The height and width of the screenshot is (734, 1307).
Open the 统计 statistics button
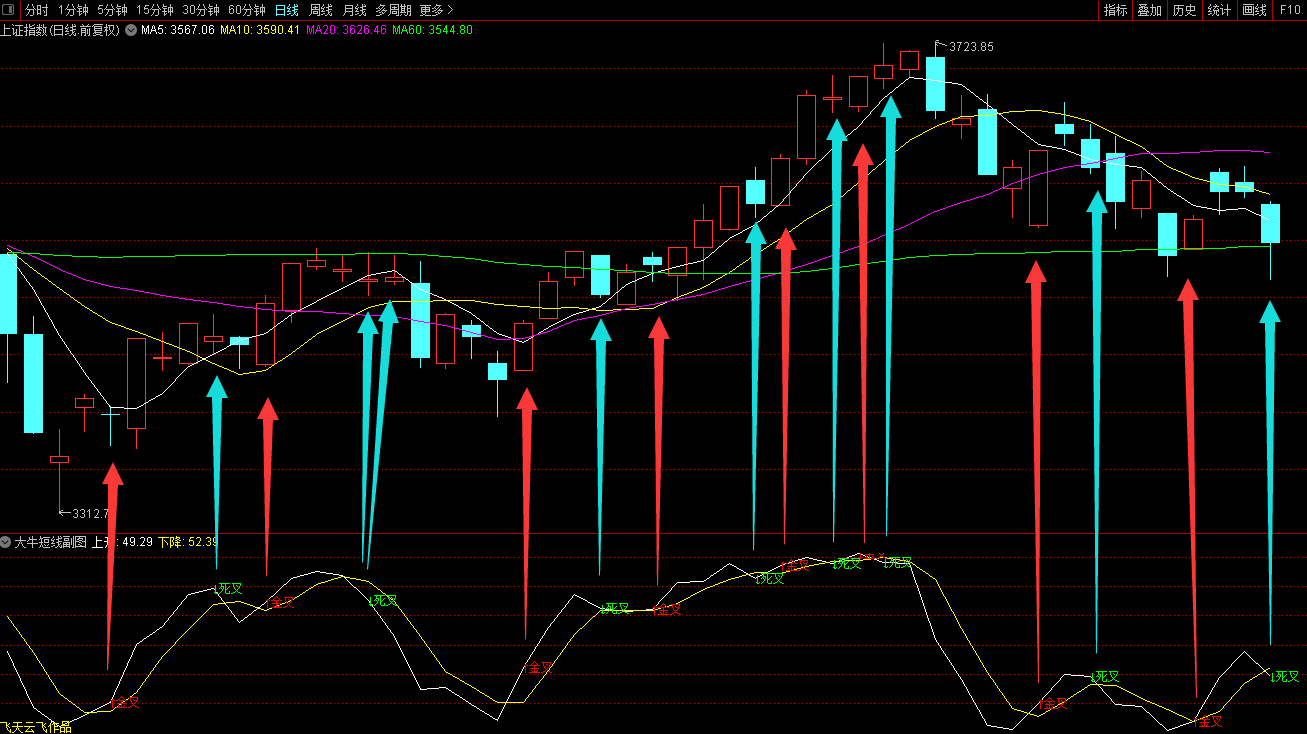(1219, 10)
